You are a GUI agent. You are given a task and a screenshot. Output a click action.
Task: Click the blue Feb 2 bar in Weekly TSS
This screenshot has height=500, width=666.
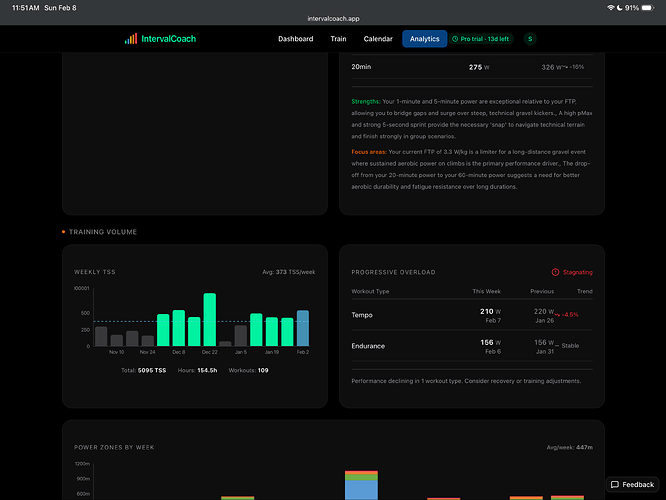[x=303, y=328]
